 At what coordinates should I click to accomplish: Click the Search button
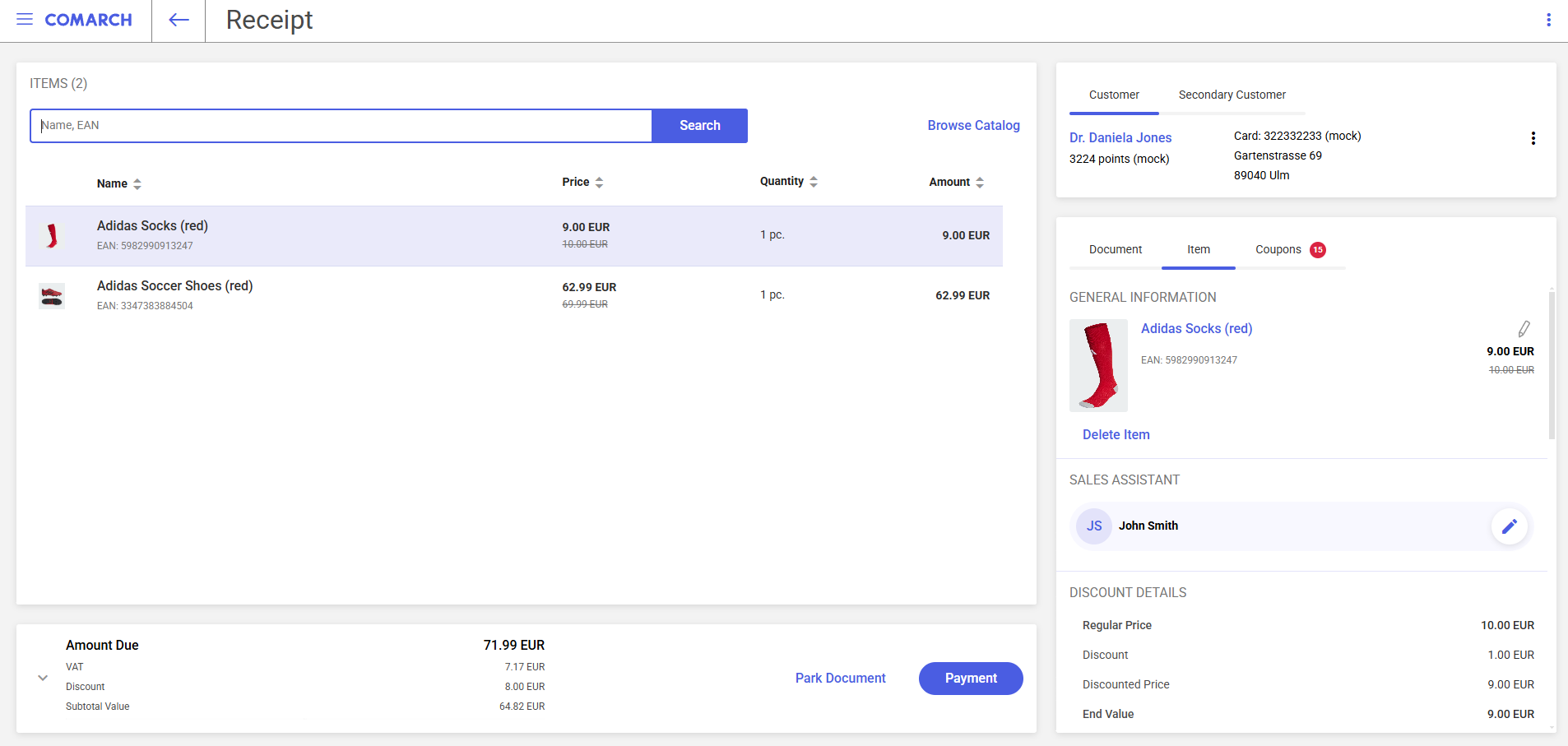699,126
